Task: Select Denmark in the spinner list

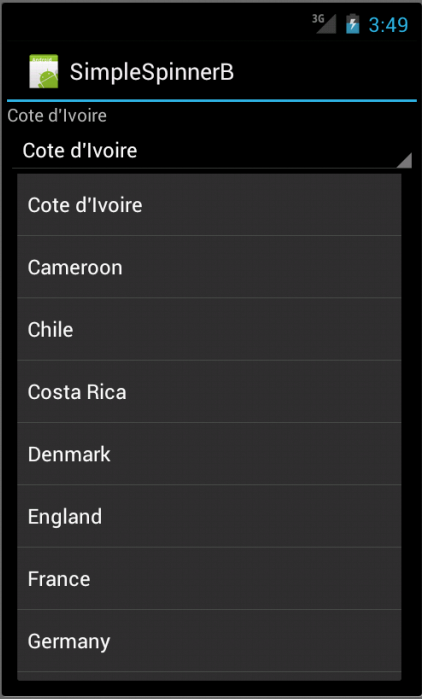Action: [x=209, y=454]
